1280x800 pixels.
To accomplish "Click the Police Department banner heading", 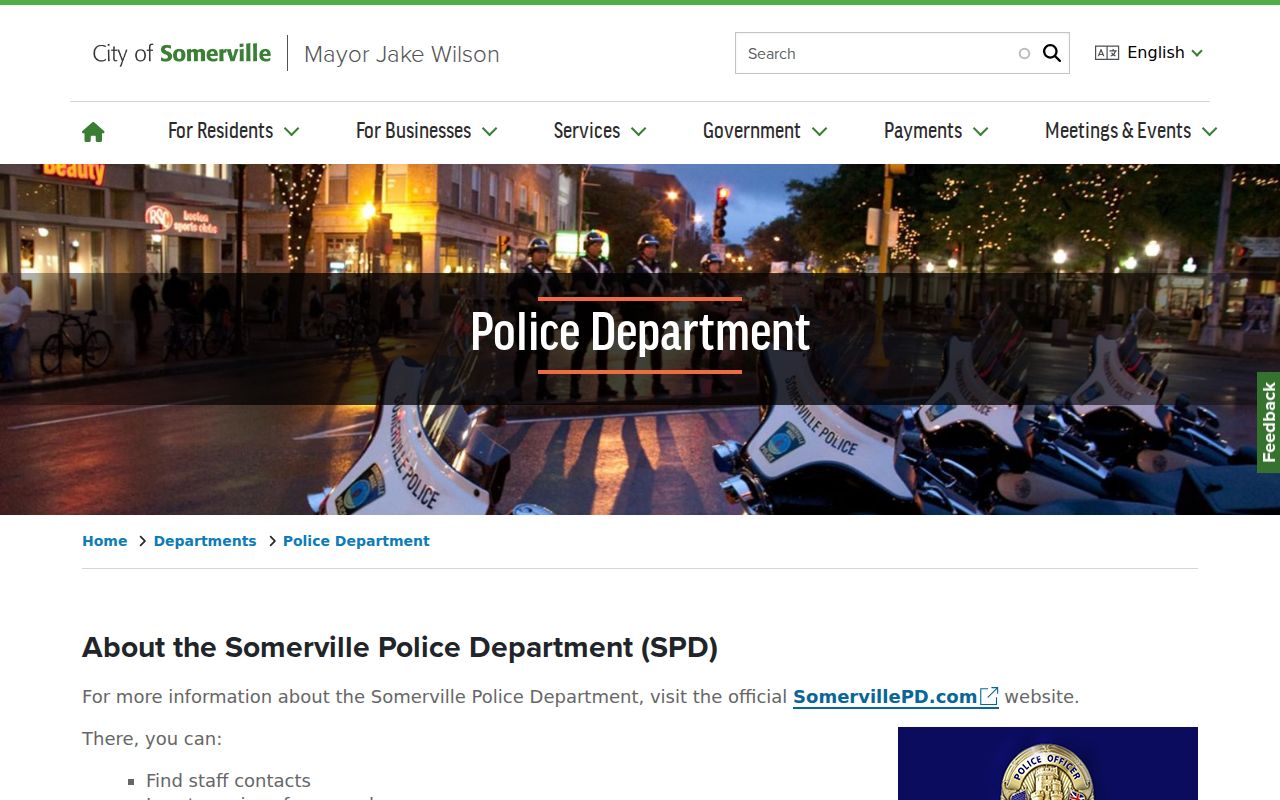I will (640, 332).
